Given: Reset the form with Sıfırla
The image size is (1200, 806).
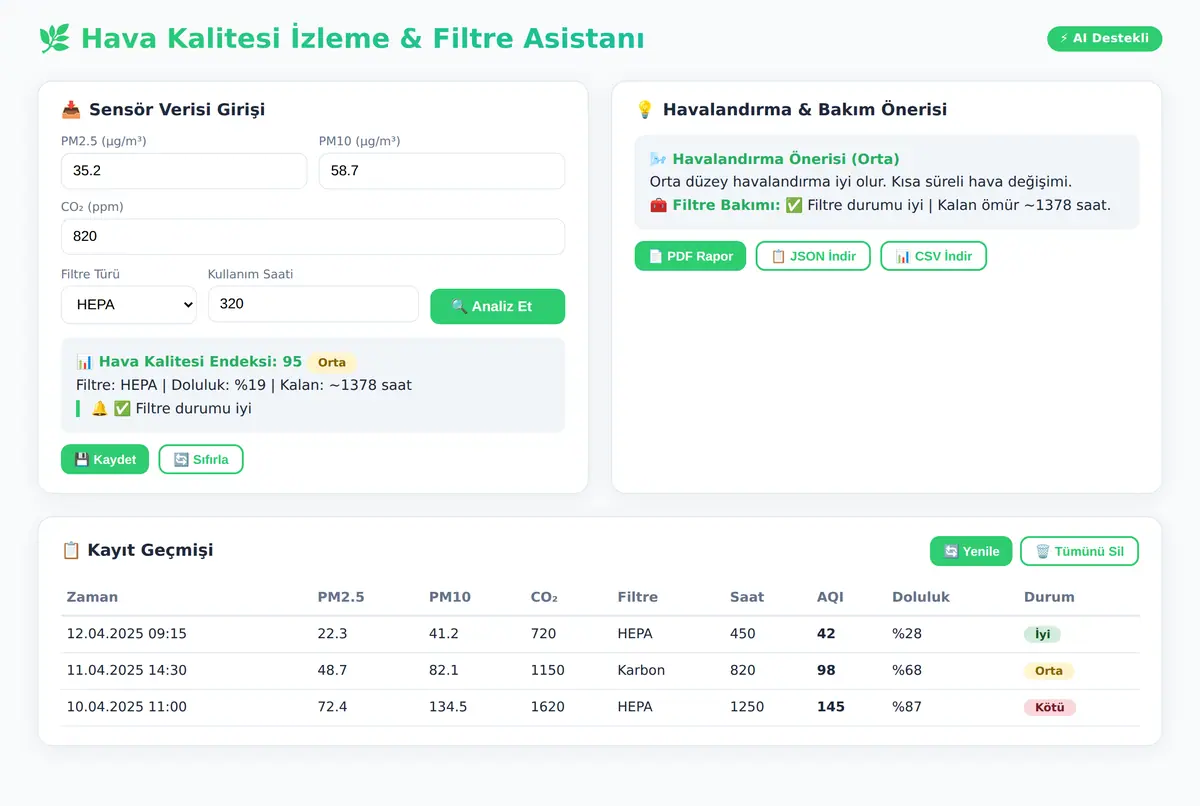Looking at the screenshot, I should coord(201,459).
